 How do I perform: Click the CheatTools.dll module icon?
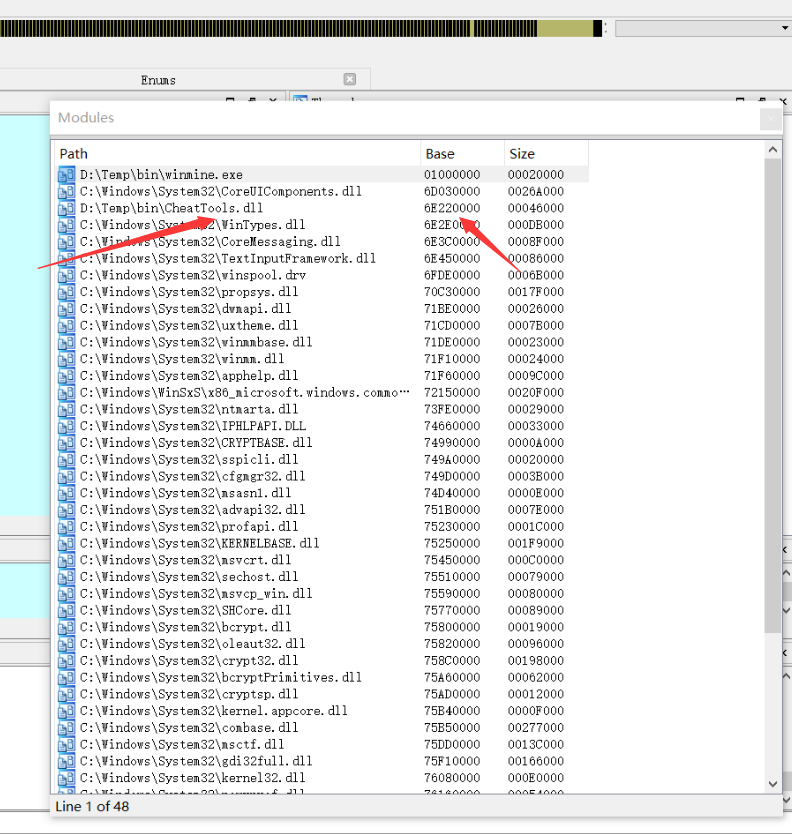click(x=67, y=208)
